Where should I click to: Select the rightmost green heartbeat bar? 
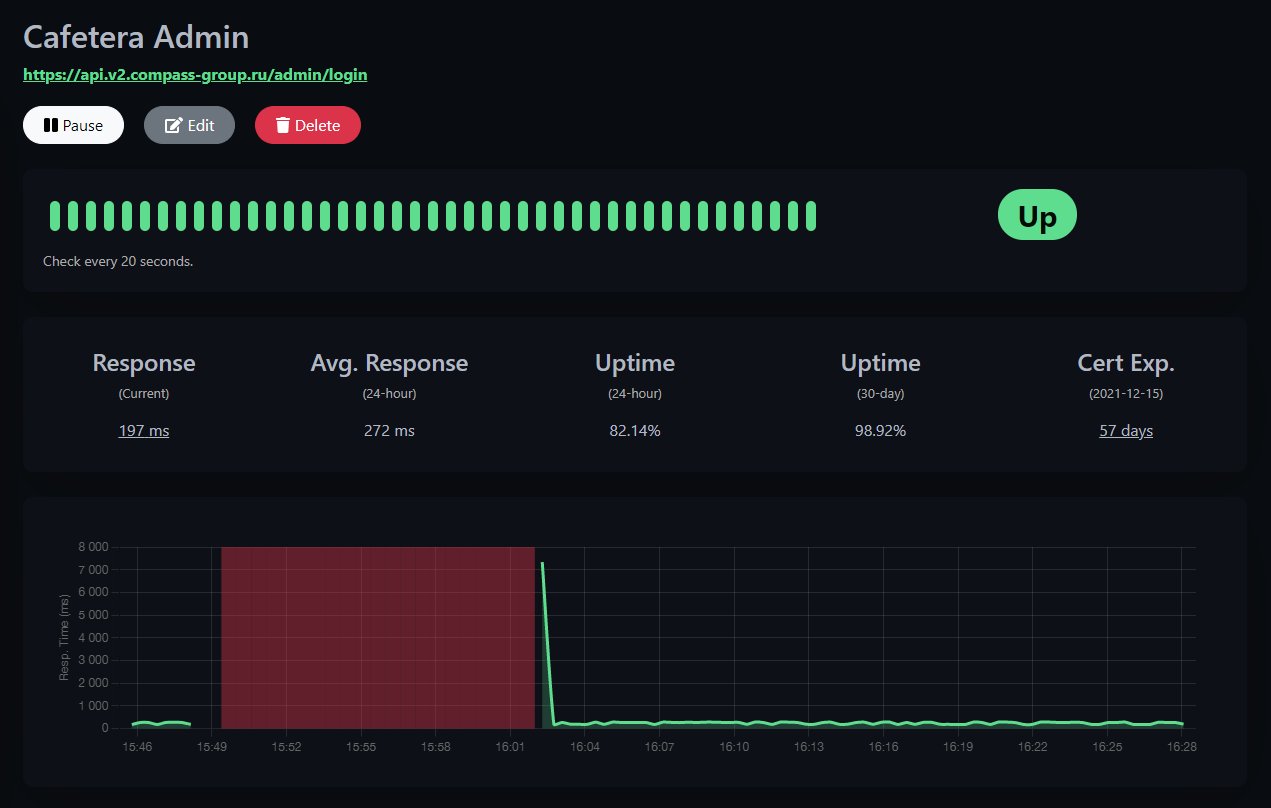tap(811, 215)
